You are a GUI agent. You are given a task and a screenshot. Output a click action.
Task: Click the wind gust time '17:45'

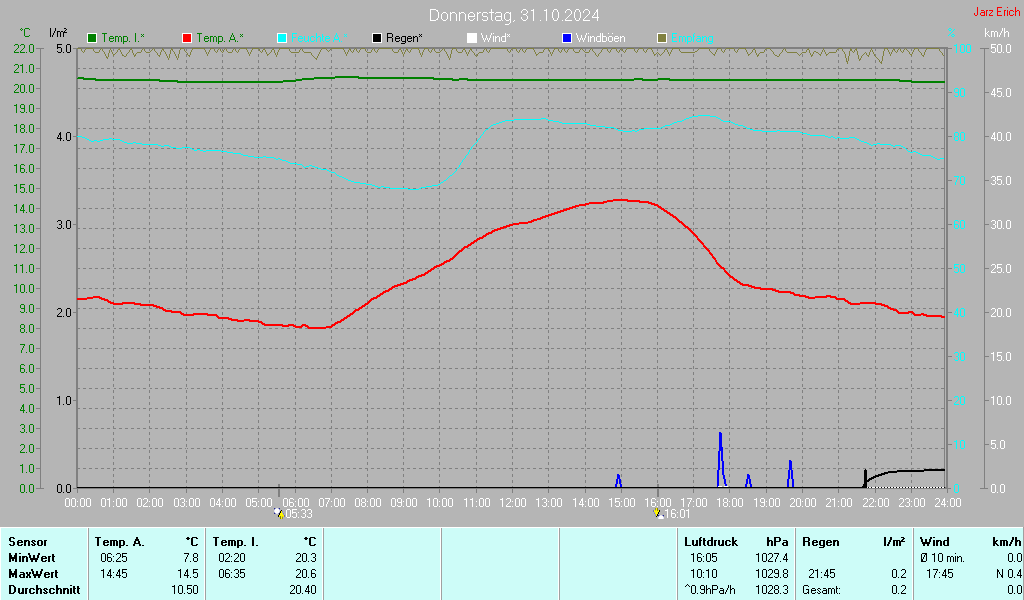pos(940,574)
